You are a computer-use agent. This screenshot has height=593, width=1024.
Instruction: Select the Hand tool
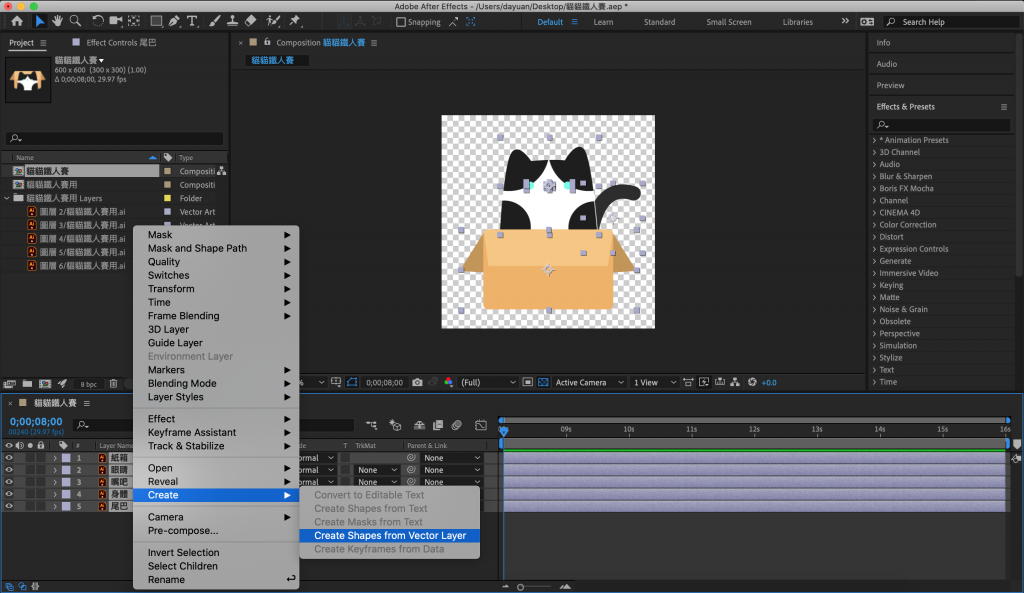pyautogui.click(x=59, y=21)
